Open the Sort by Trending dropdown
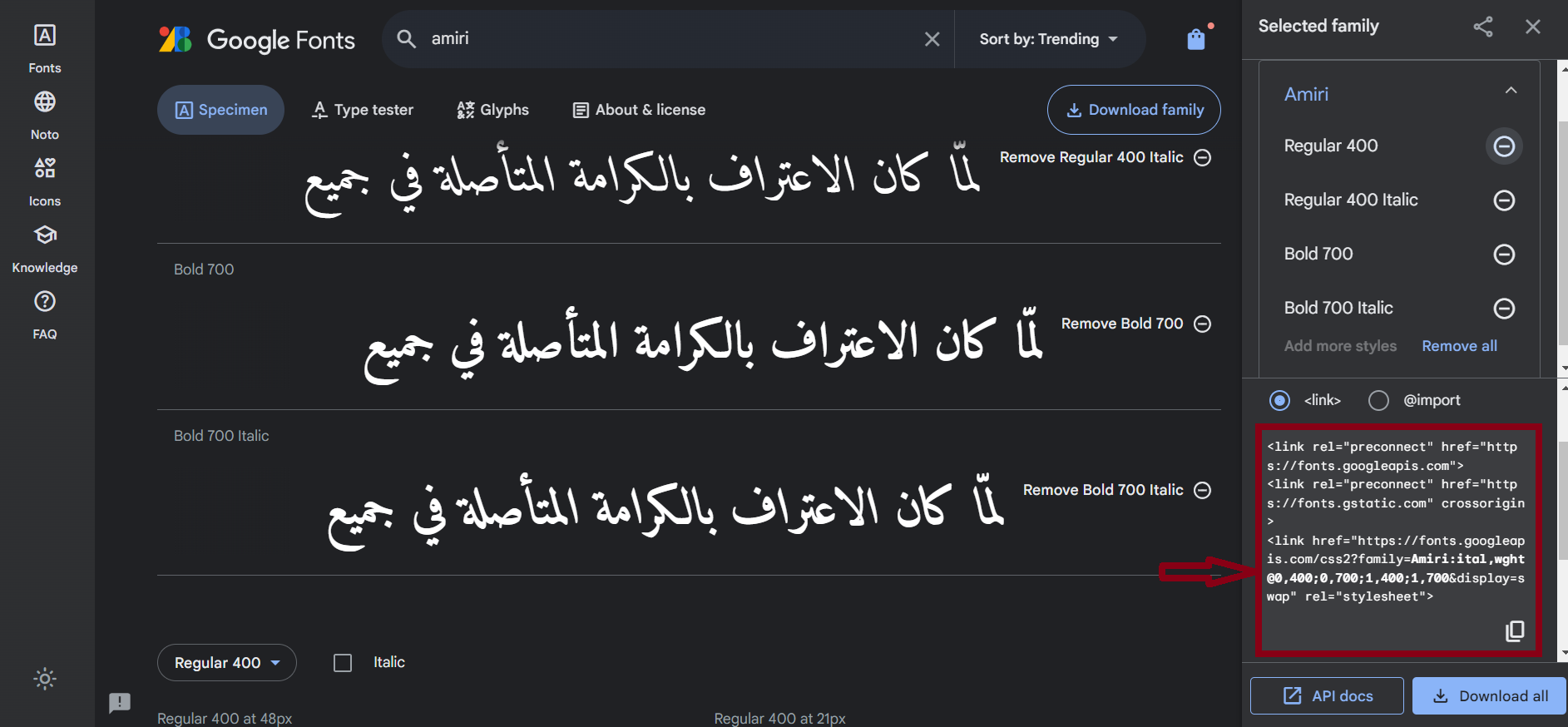The image size is (1568, 727). coord(1048,39)
